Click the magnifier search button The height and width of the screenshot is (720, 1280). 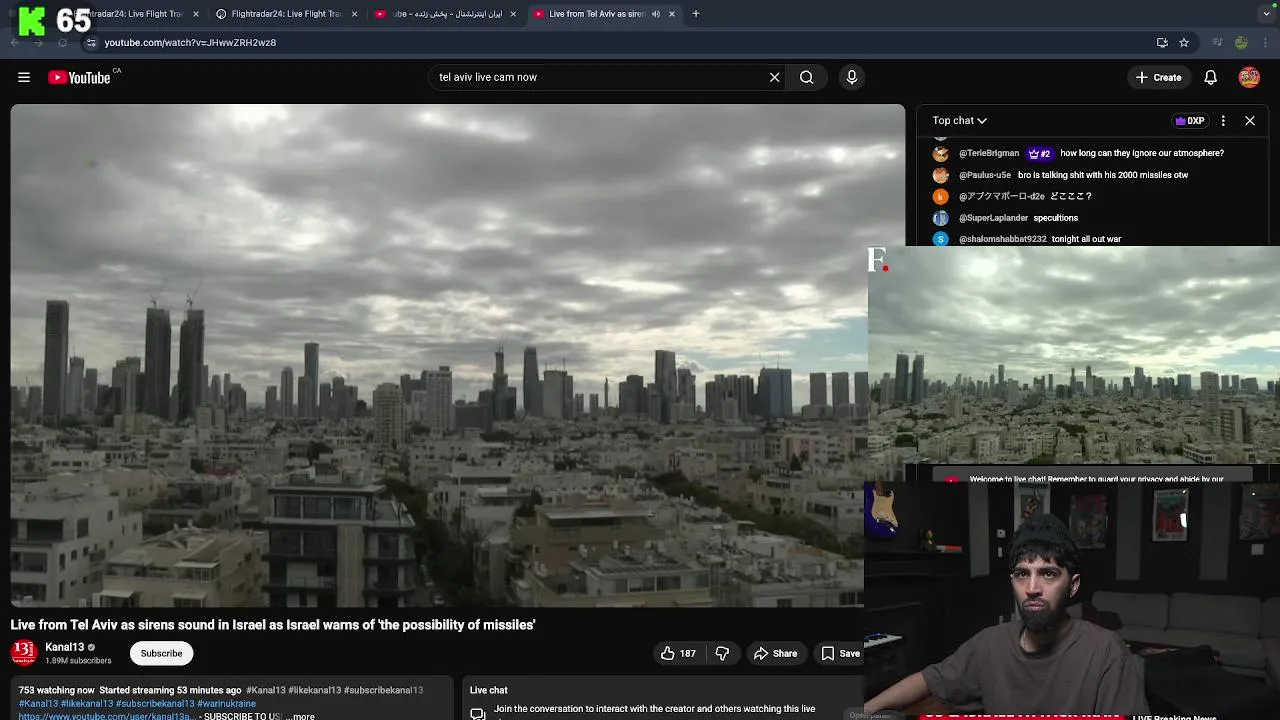click(x=806, y=77)
